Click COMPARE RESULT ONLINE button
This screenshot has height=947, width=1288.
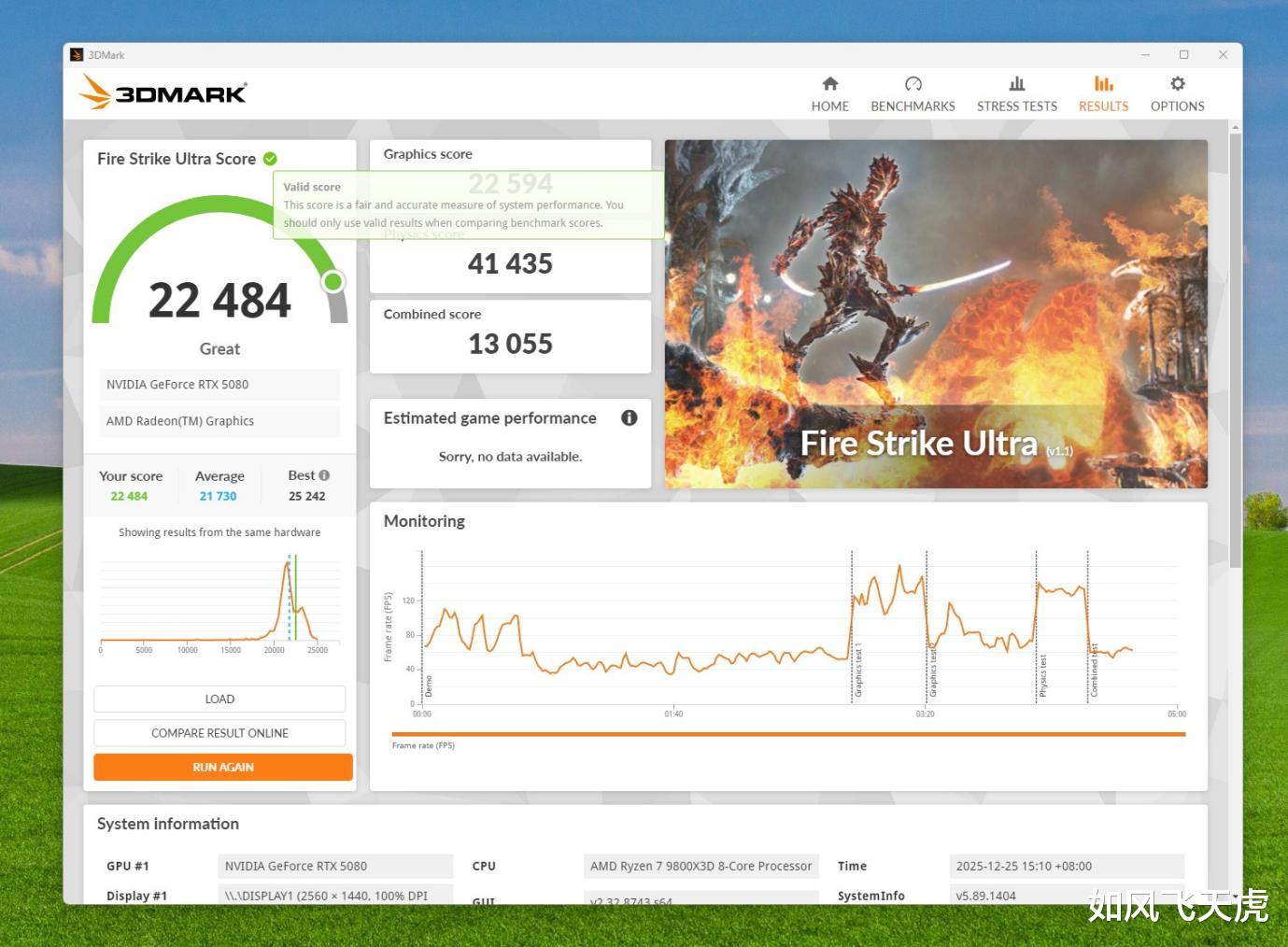[219, 733]
